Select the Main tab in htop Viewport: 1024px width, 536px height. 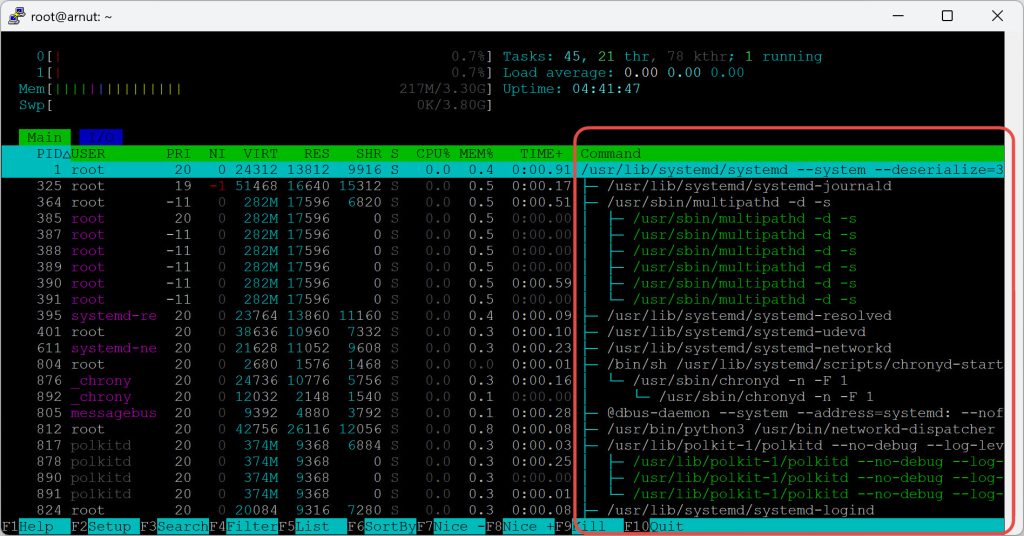[44, 137]
